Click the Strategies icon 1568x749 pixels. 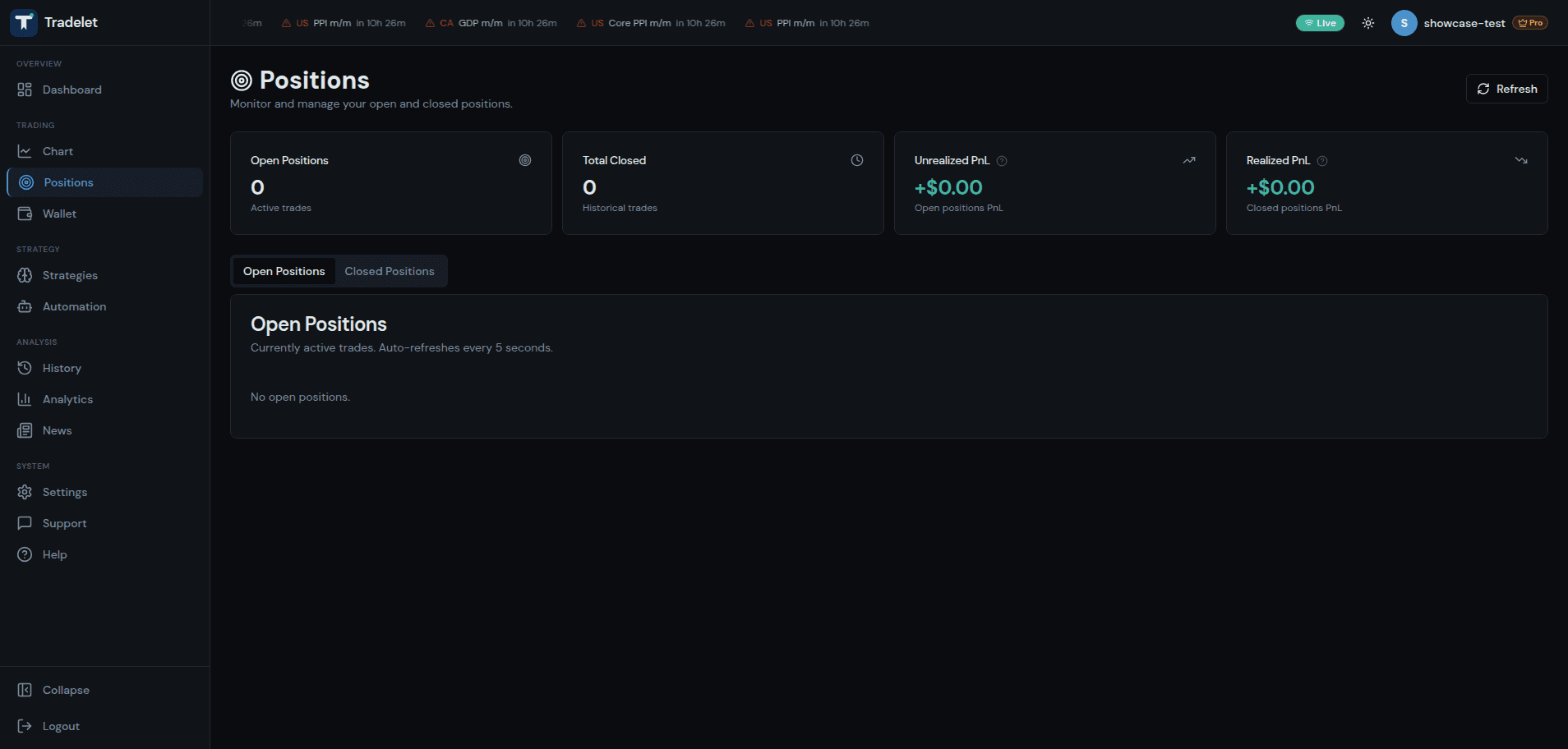(25, 275)
